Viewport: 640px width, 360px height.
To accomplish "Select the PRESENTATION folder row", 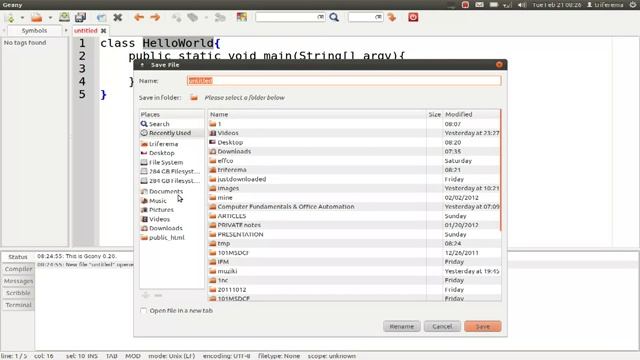I will [x=353, y=234].
